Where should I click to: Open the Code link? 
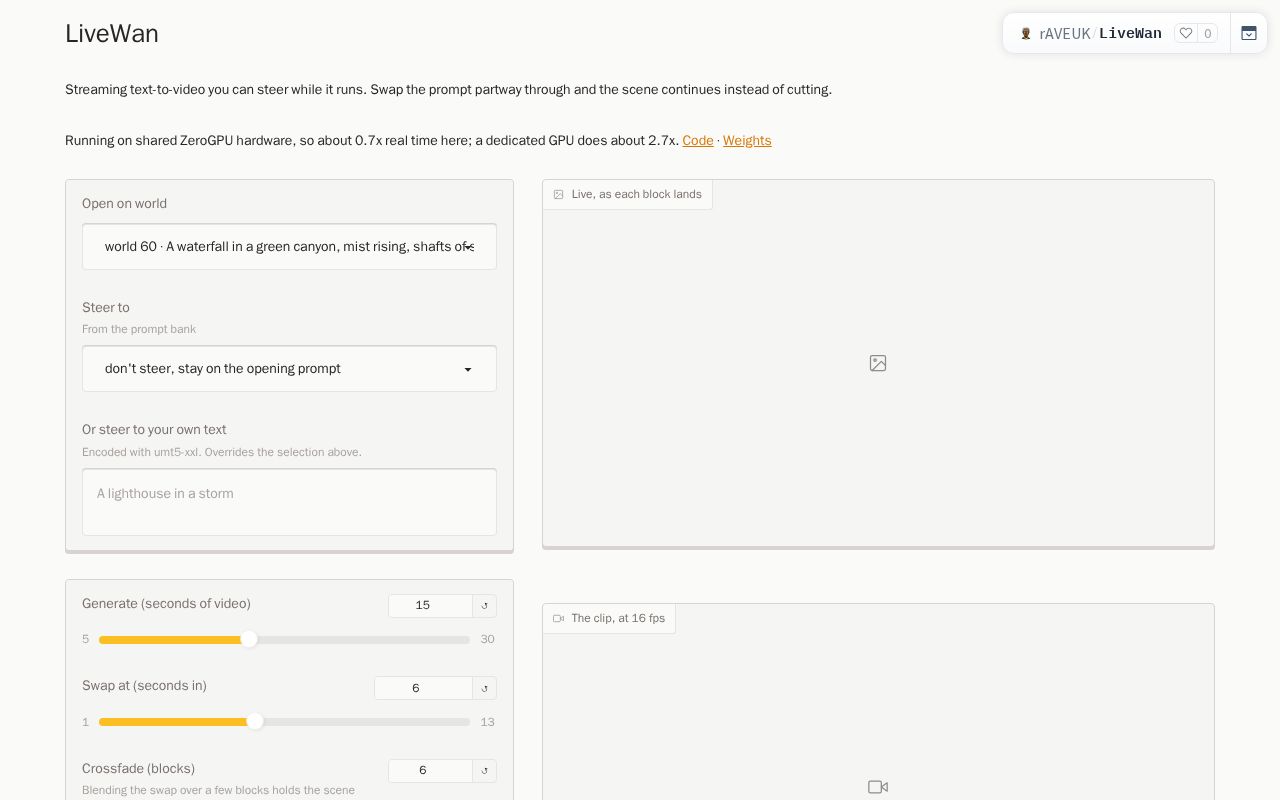(698, 140)
